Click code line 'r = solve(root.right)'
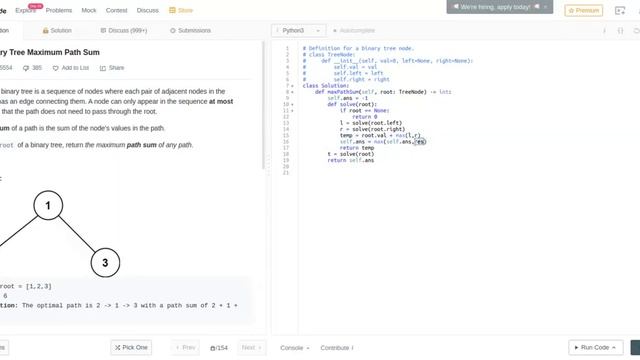Screen dimensions: 640x360 [x=372, y=129]
